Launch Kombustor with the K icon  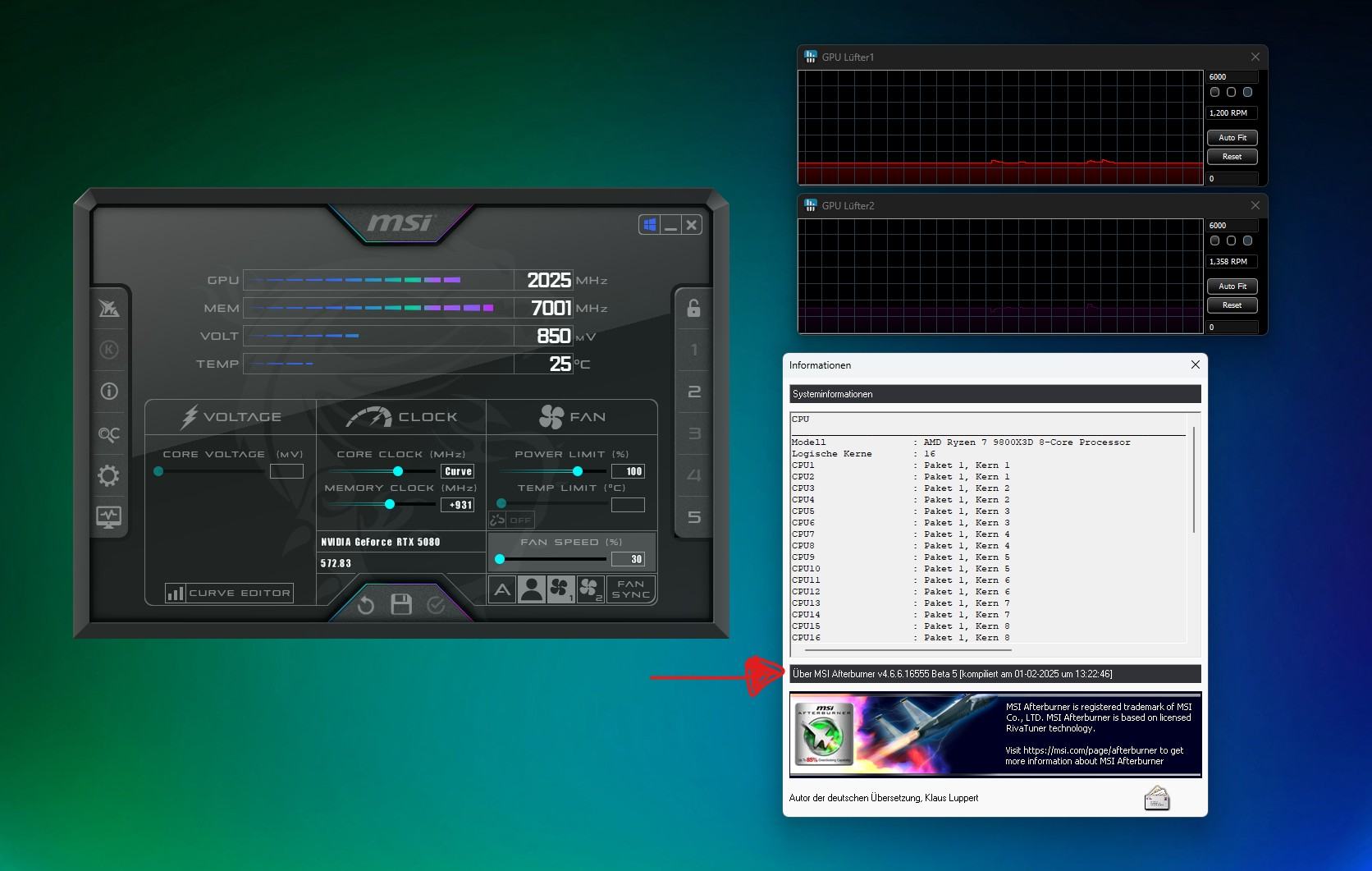click(x=109, y=351)
